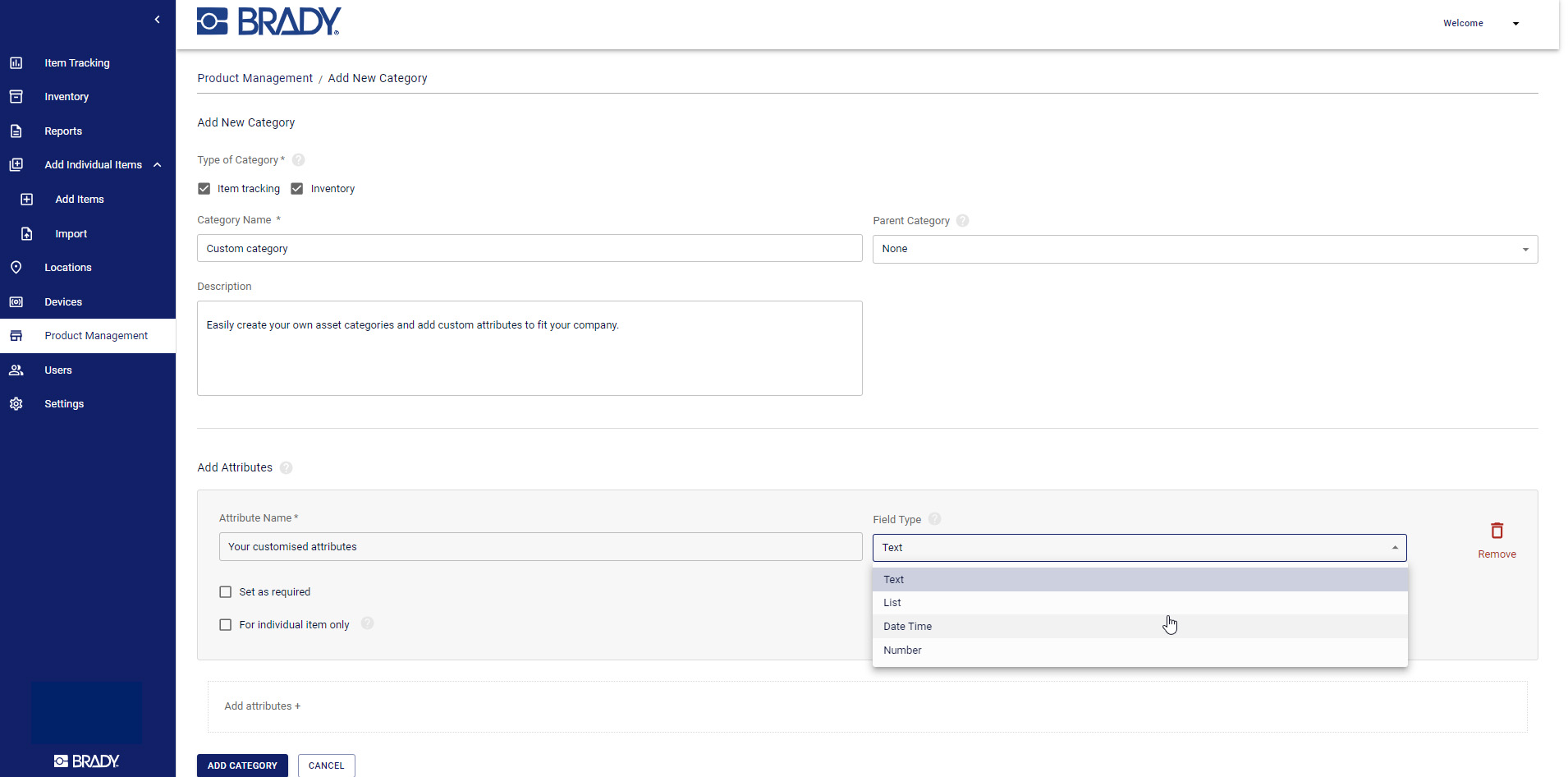Choose Number option in field type list
The image size is (1568, 777).
pos(902,651)
